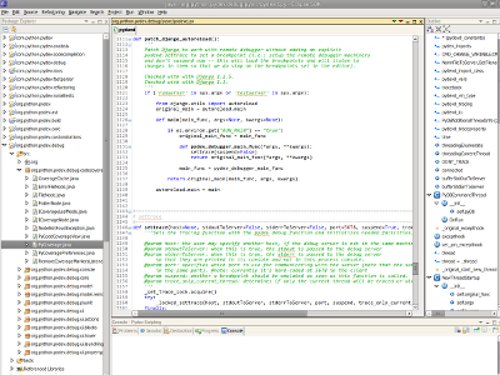Open the Navigate menu
Screen dimensions: 500x375
[77, 12]
